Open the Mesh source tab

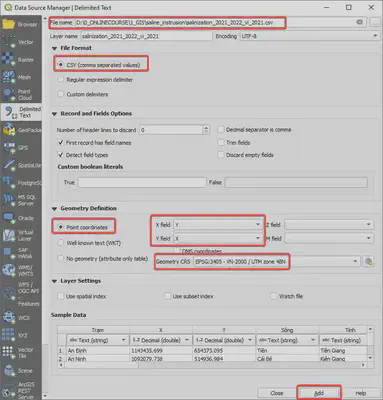(21, 77)
